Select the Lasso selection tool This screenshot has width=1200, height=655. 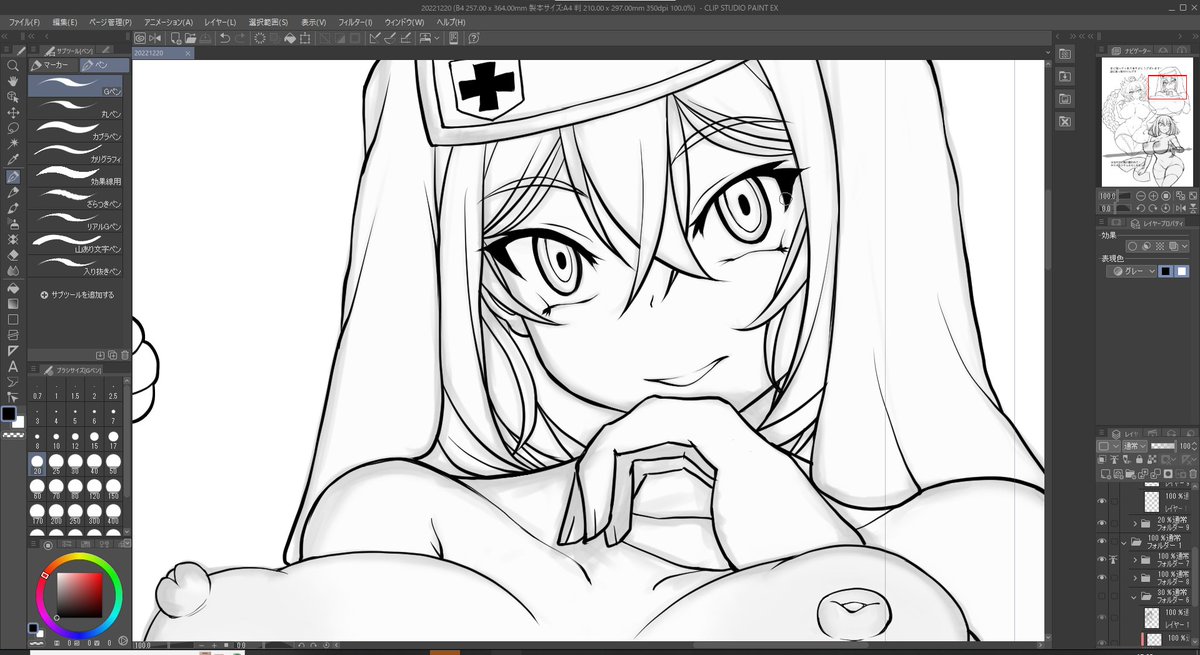tap(13, 129)
